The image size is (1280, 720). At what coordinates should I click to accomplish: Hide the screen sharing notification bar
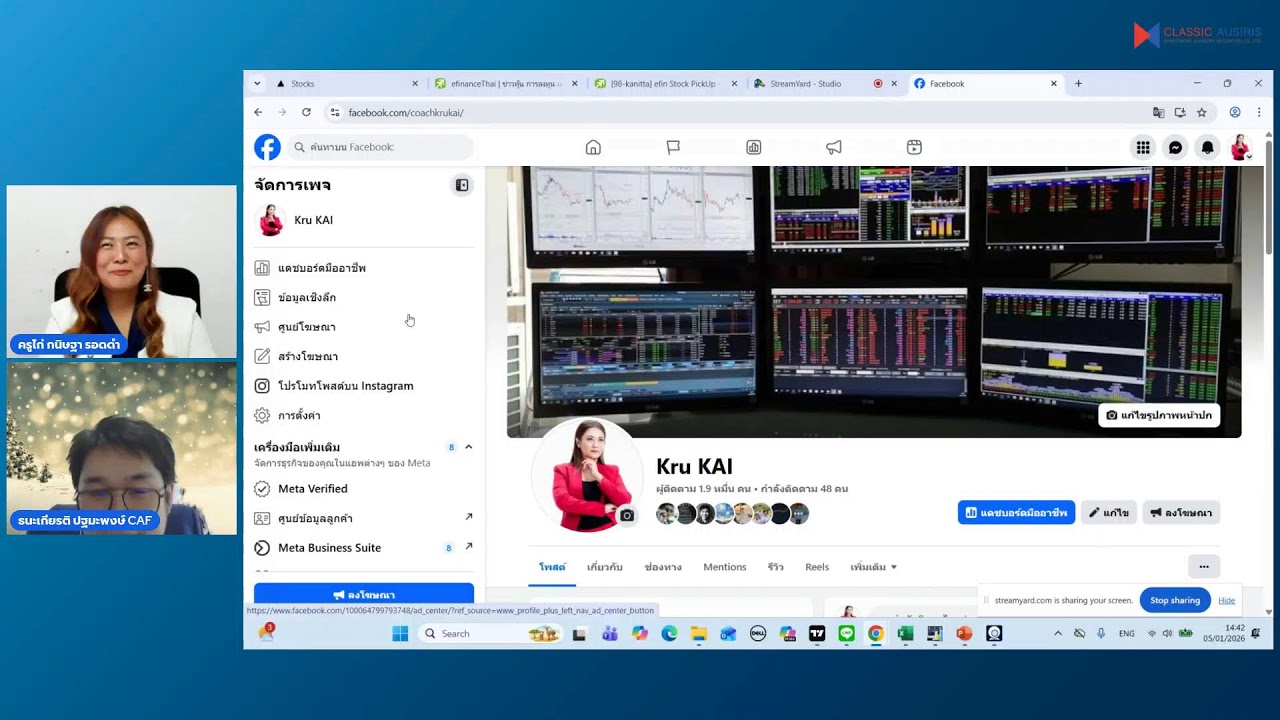click(x=1227, y=600)
